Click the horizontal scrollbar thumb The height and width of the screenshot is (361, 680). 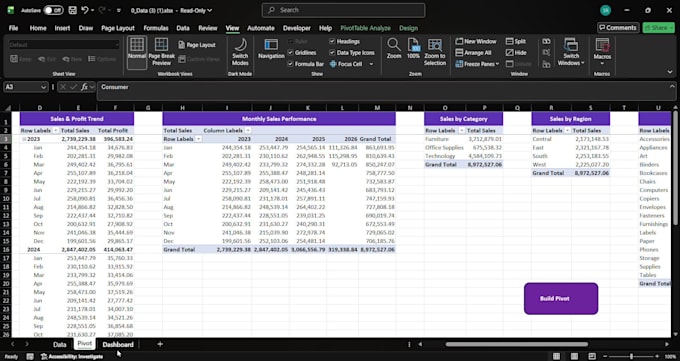pyautogui.click(x=517, y=345)
